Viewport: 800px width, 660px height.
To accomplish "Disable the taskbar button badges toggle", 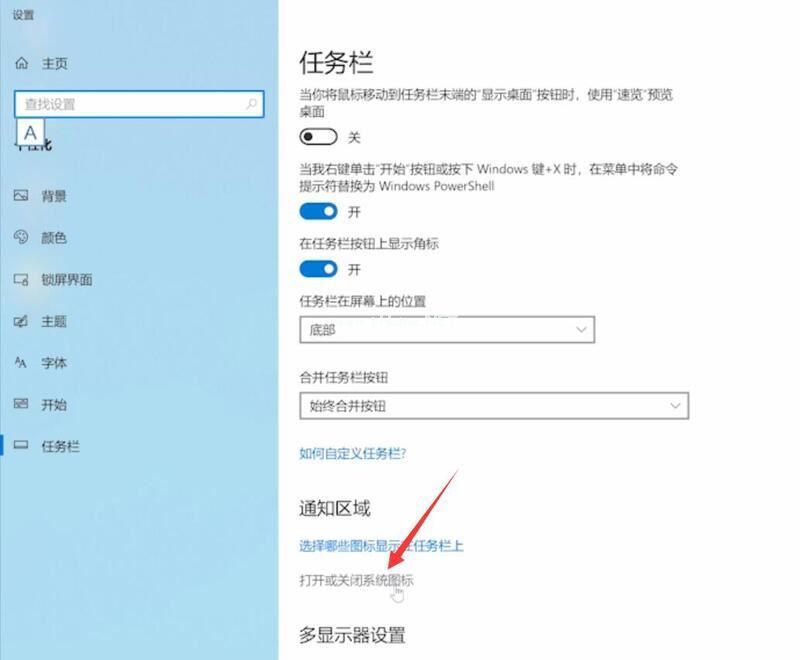I will tap(318, 269).
